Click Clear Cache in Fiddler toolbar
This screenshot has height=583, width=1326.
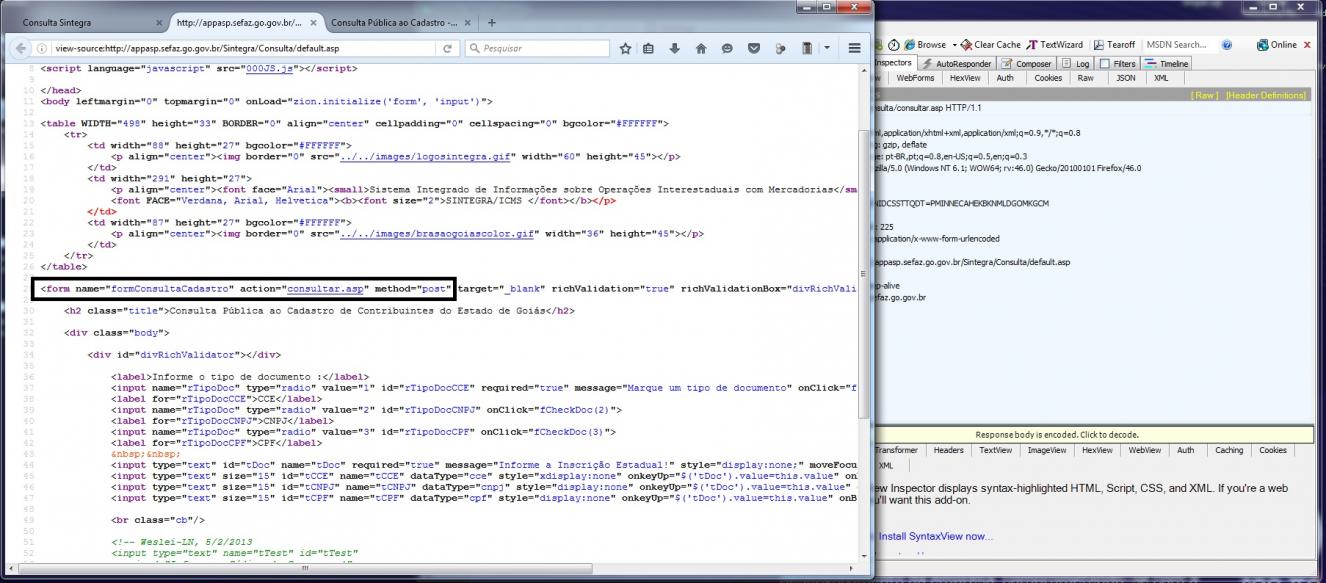[991, 45]
